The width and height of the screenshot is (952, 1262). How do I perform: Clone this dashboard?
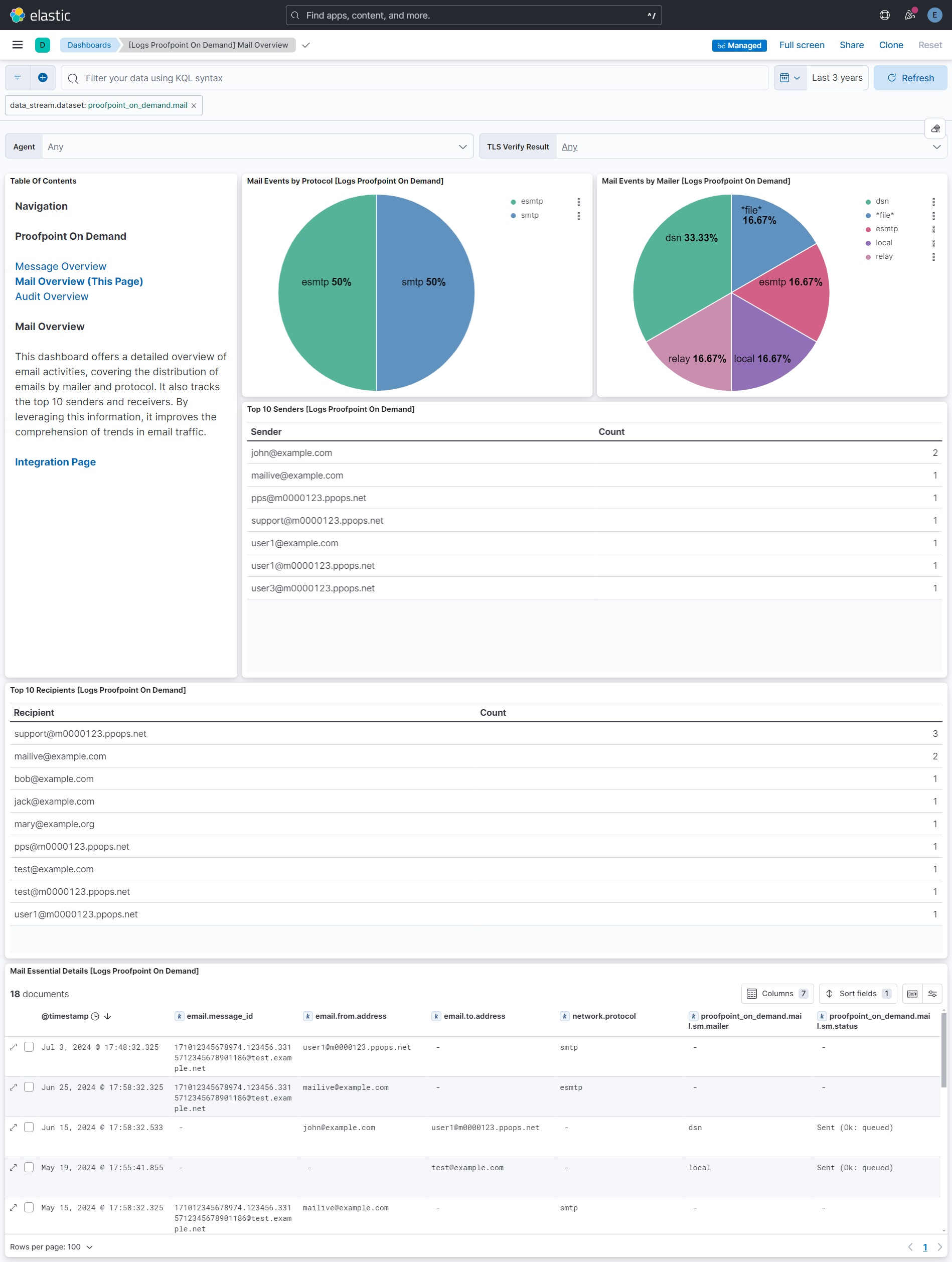(x=890, y=45)
